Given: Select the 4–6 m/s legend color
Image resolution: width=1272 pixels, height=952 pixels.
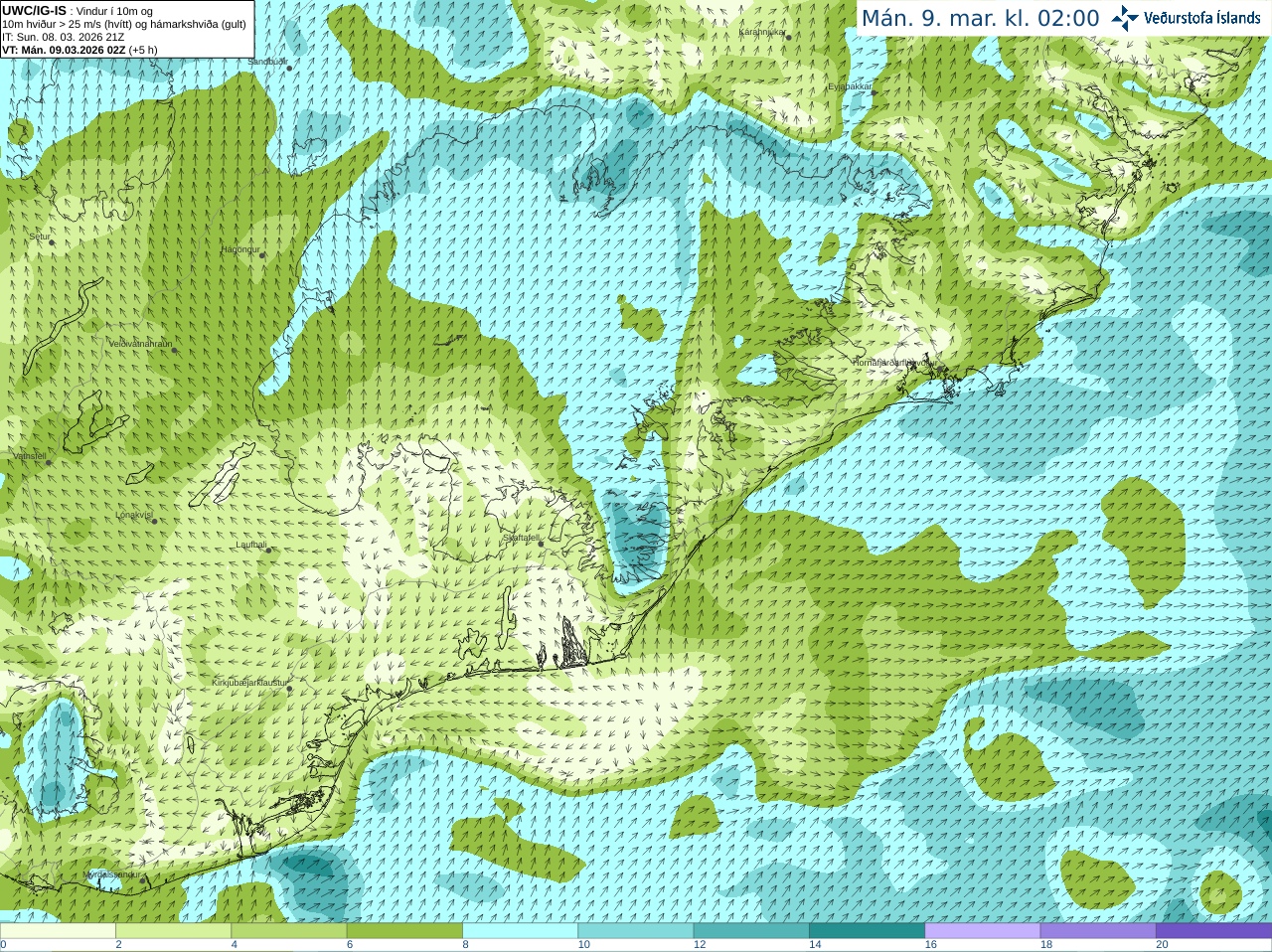Looking at the screenshot, I should point(288,931).
